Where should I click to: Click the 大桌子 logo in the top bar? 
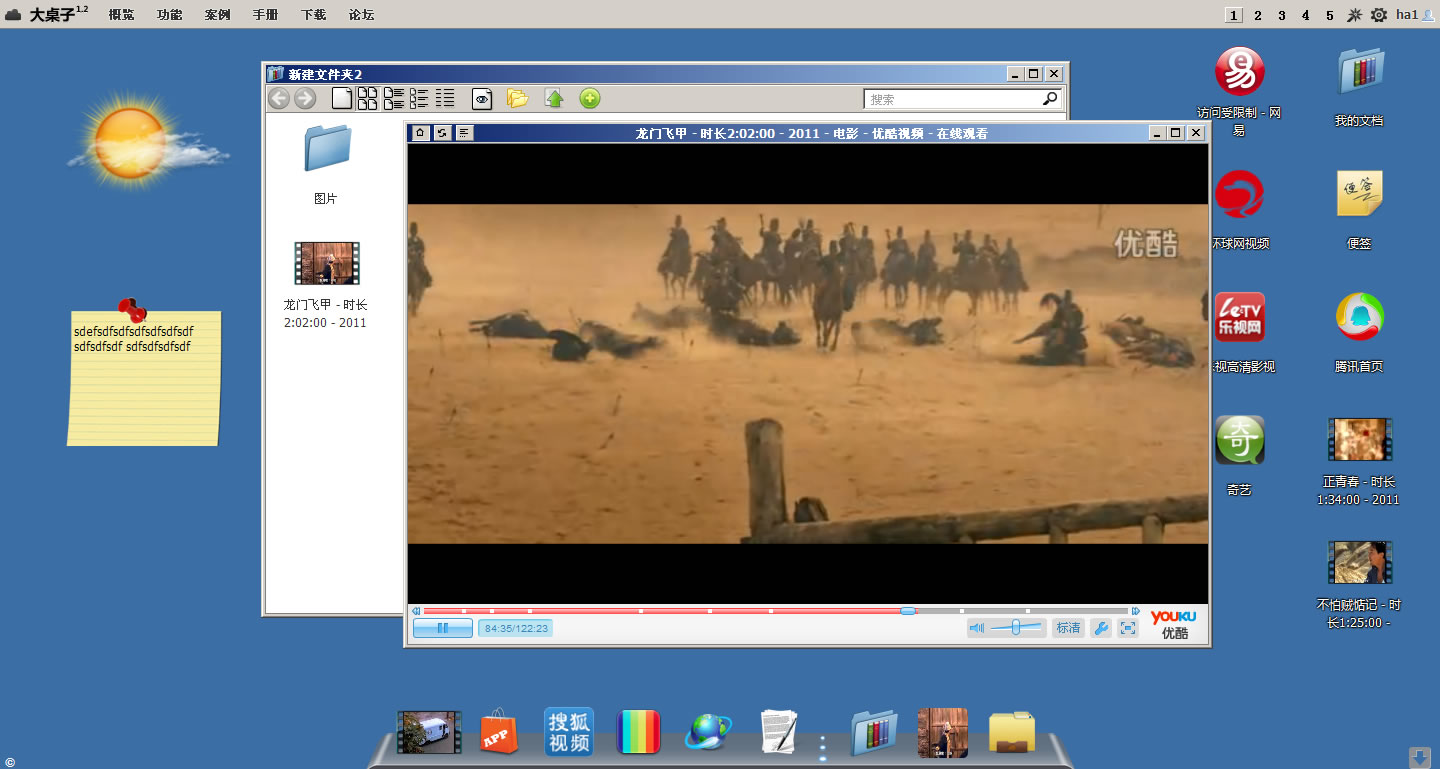point(47,14)
